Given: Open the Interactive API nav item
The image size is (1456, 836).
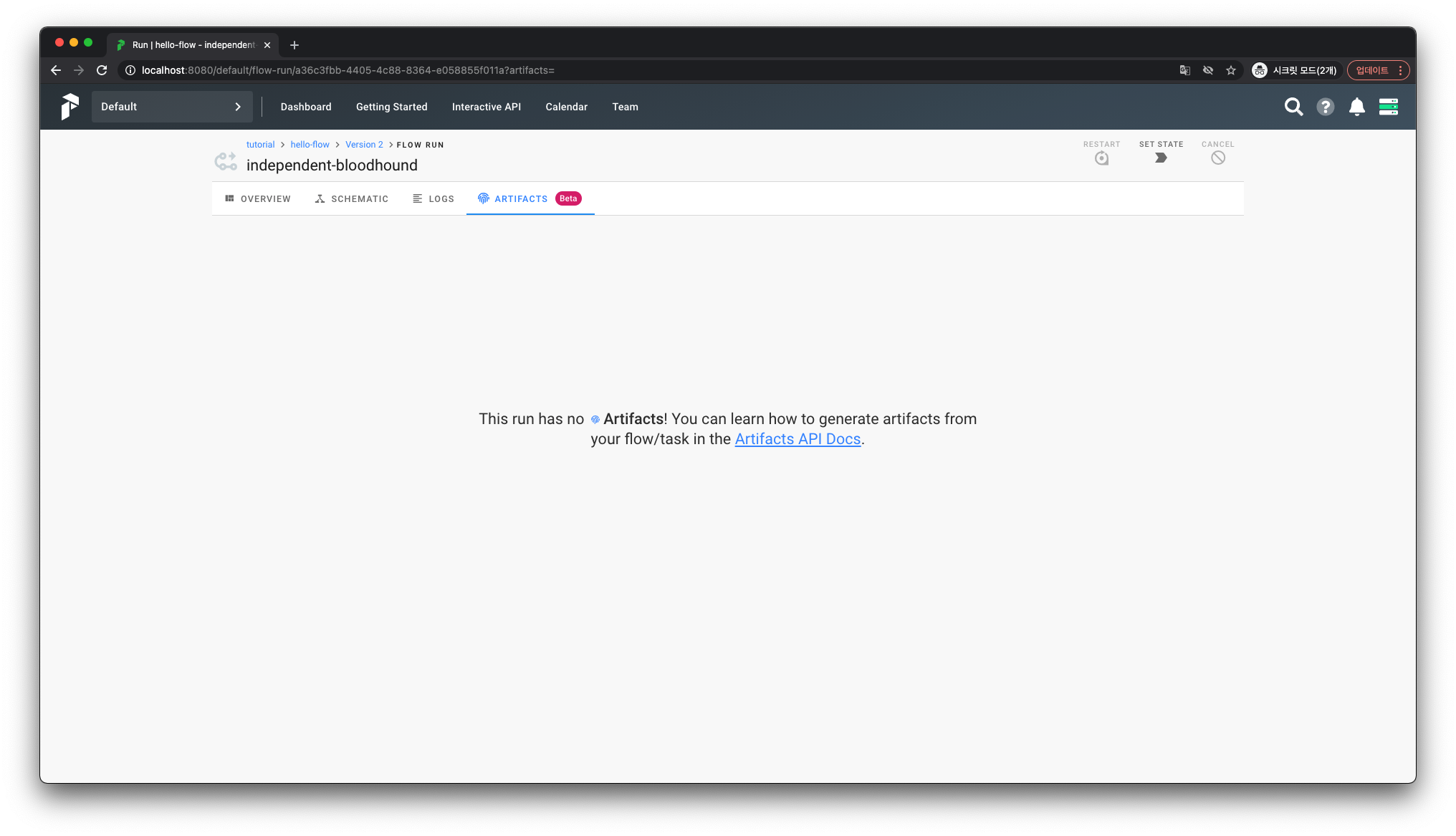Looking at the screenshot, I should [486, 107].
